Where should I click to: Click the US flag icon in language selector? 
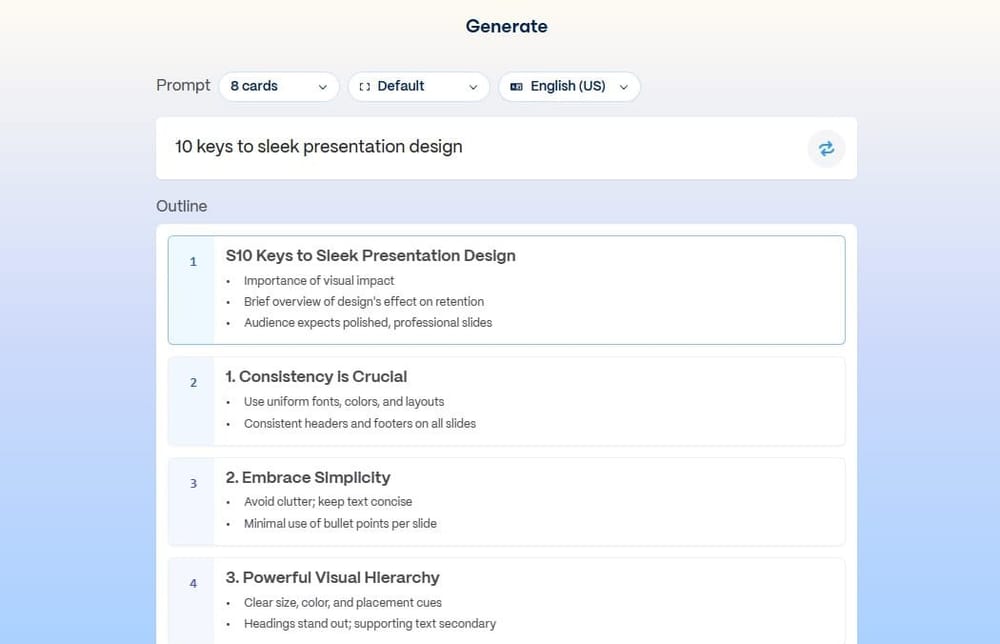click(516, 86)
